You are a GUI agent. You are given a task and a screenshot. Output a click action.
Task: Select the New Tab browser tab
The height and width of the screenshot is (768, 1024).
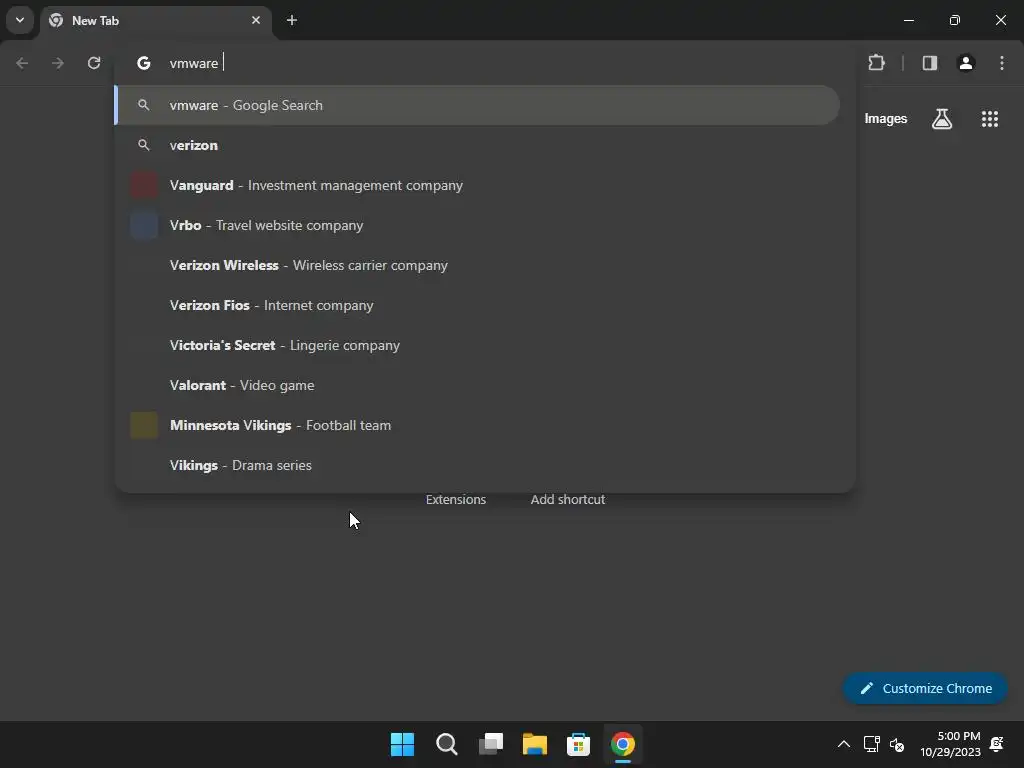pos(157,21)
